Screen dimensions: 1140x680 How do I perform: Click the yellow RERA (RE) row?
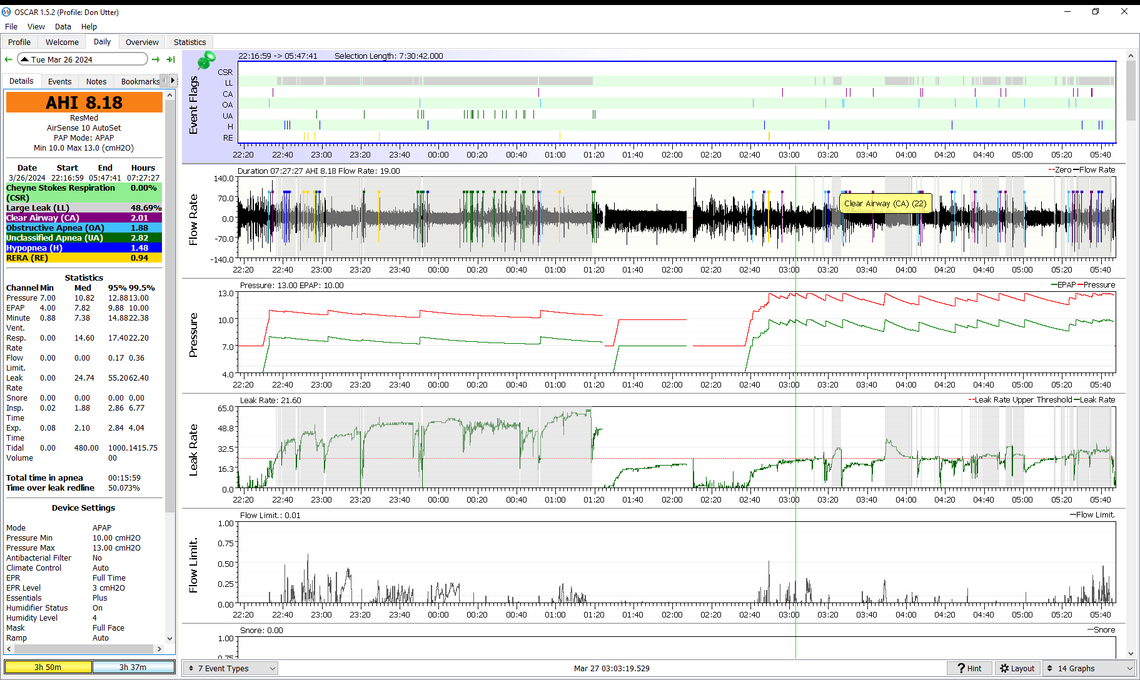(84, 257)
